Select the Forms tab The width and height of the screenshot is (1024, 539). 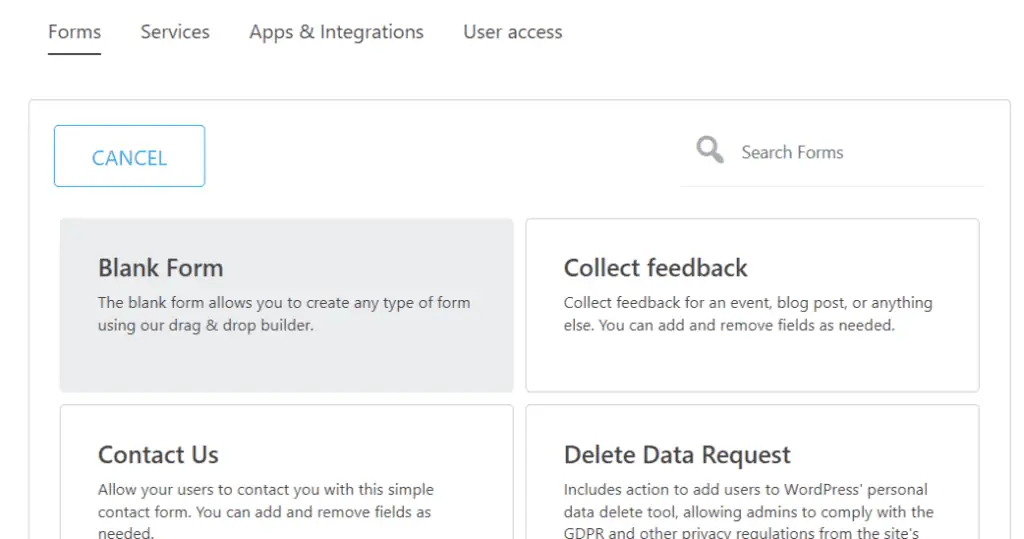[74, 32]
